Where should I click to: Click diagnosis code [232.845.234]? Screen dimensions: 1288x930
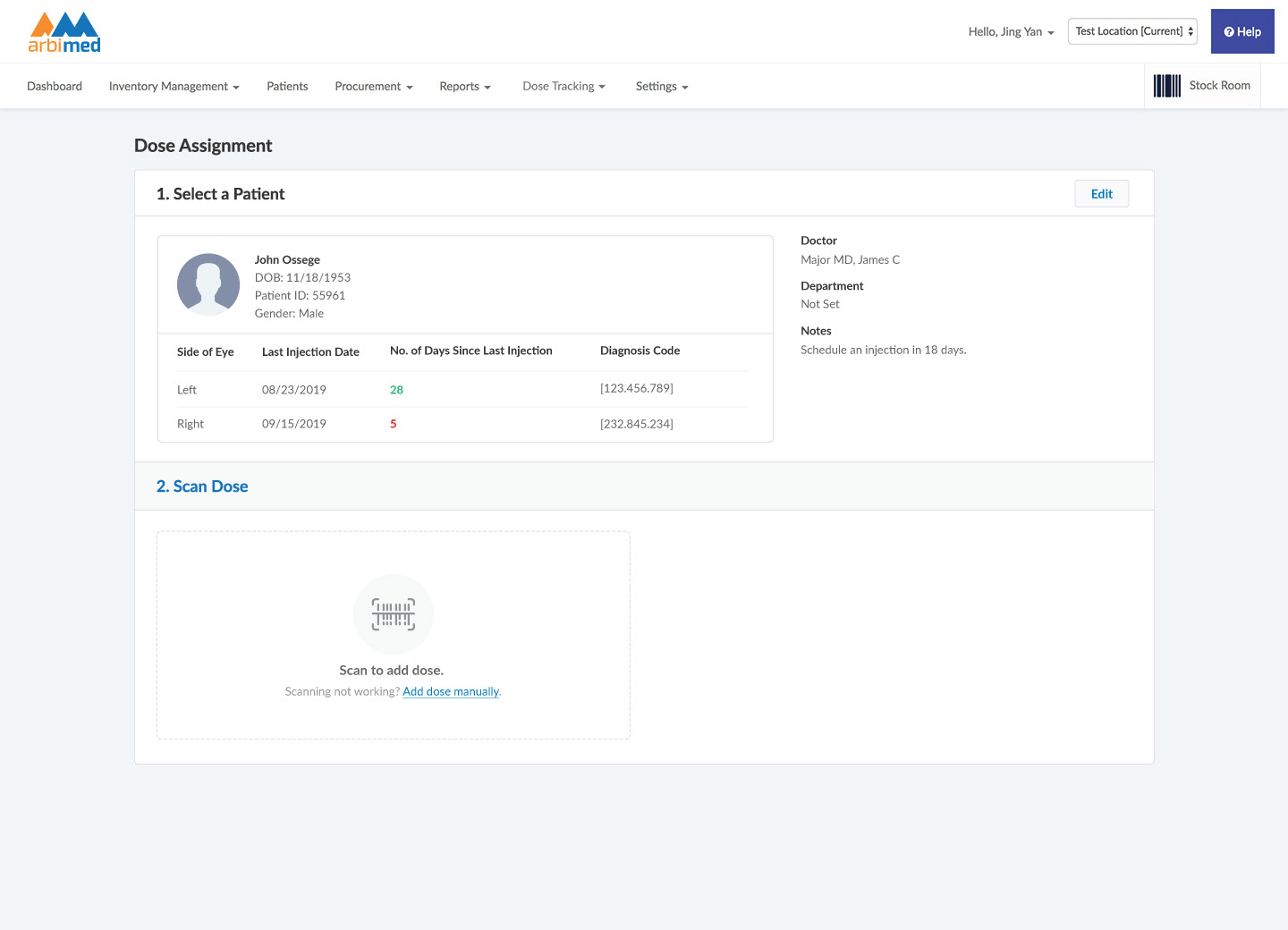click(637, 424)
